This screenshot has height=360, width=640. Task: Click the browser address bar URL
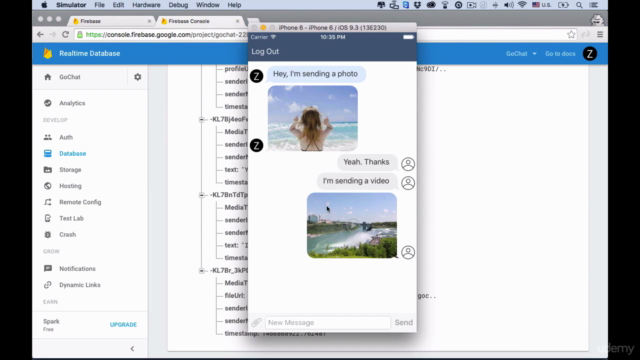click(x=167, y=35)
